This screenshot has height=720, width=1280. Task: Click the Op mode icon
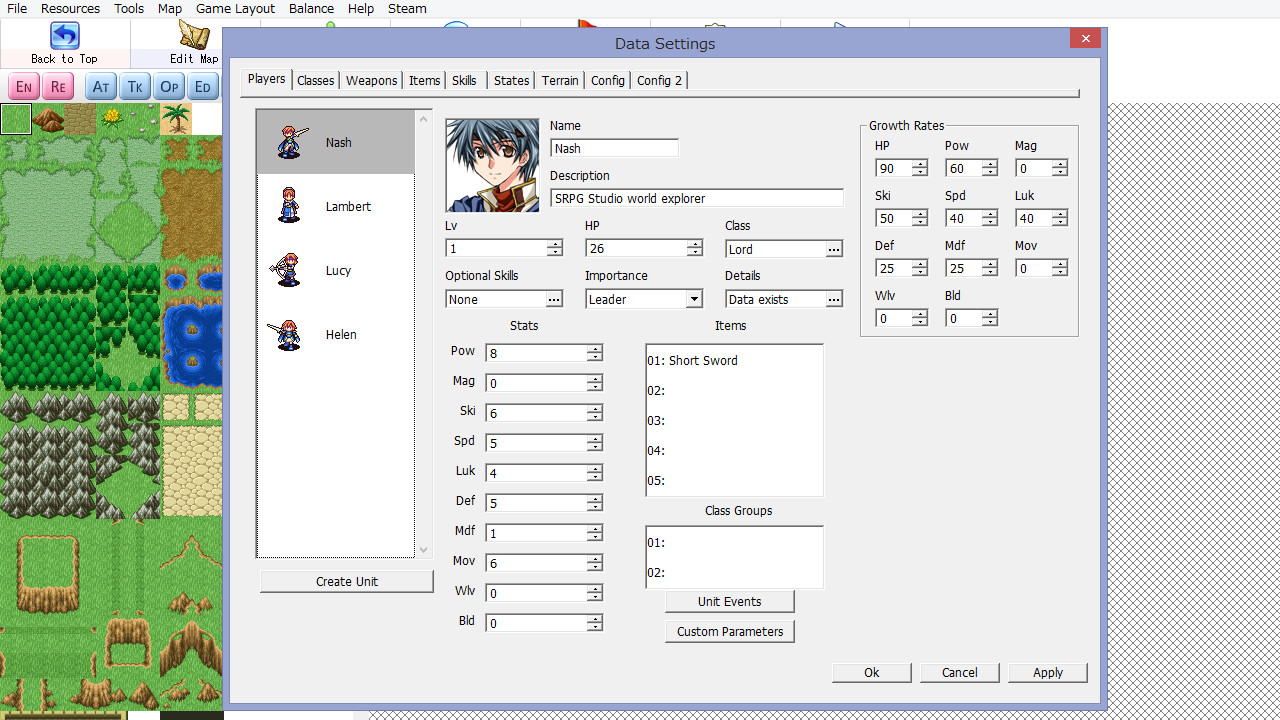pyautogui.click(x=168, y=86)
